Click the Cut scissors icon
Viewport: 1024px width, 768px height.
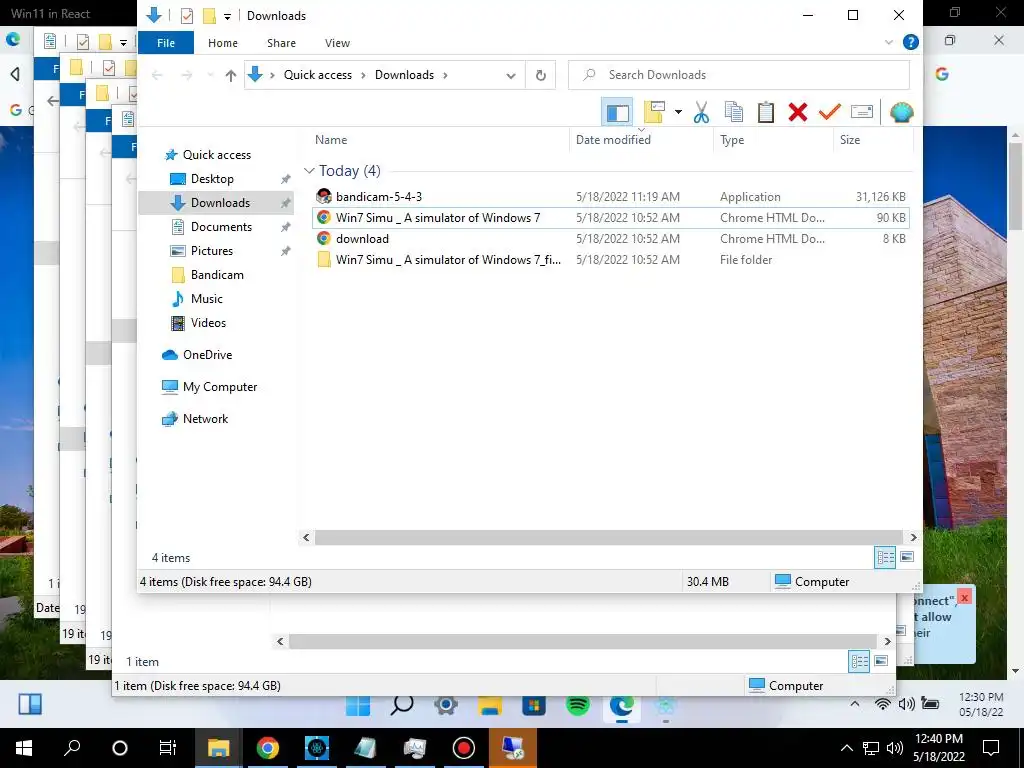coord(701,112)
